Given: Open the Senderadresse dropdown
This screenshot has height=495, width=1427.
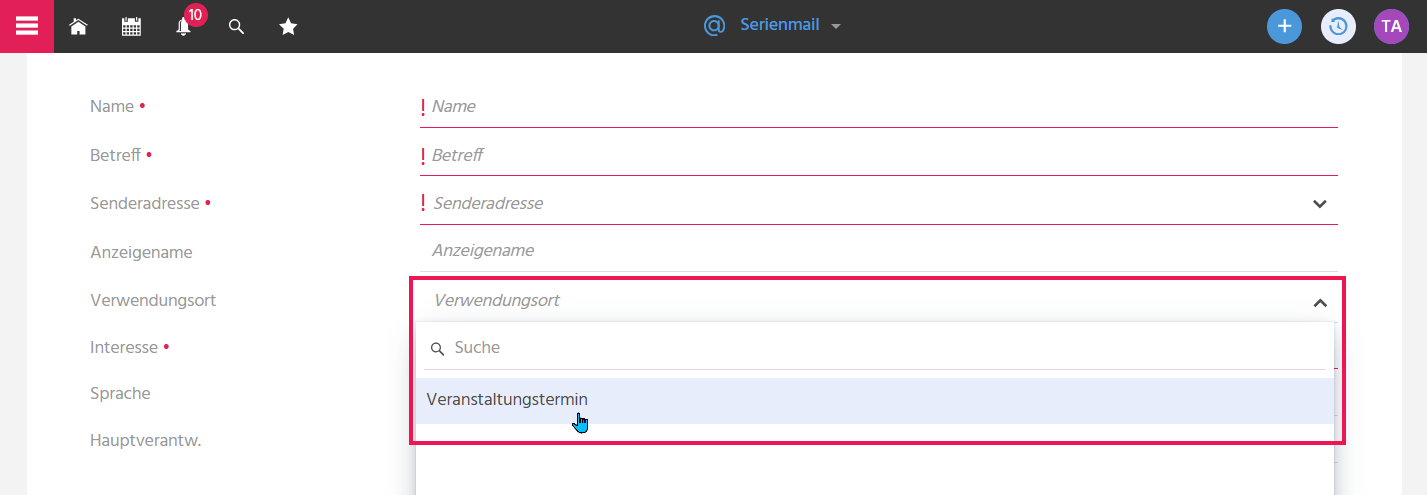Looking at the screenshot, I should (879, 203).
